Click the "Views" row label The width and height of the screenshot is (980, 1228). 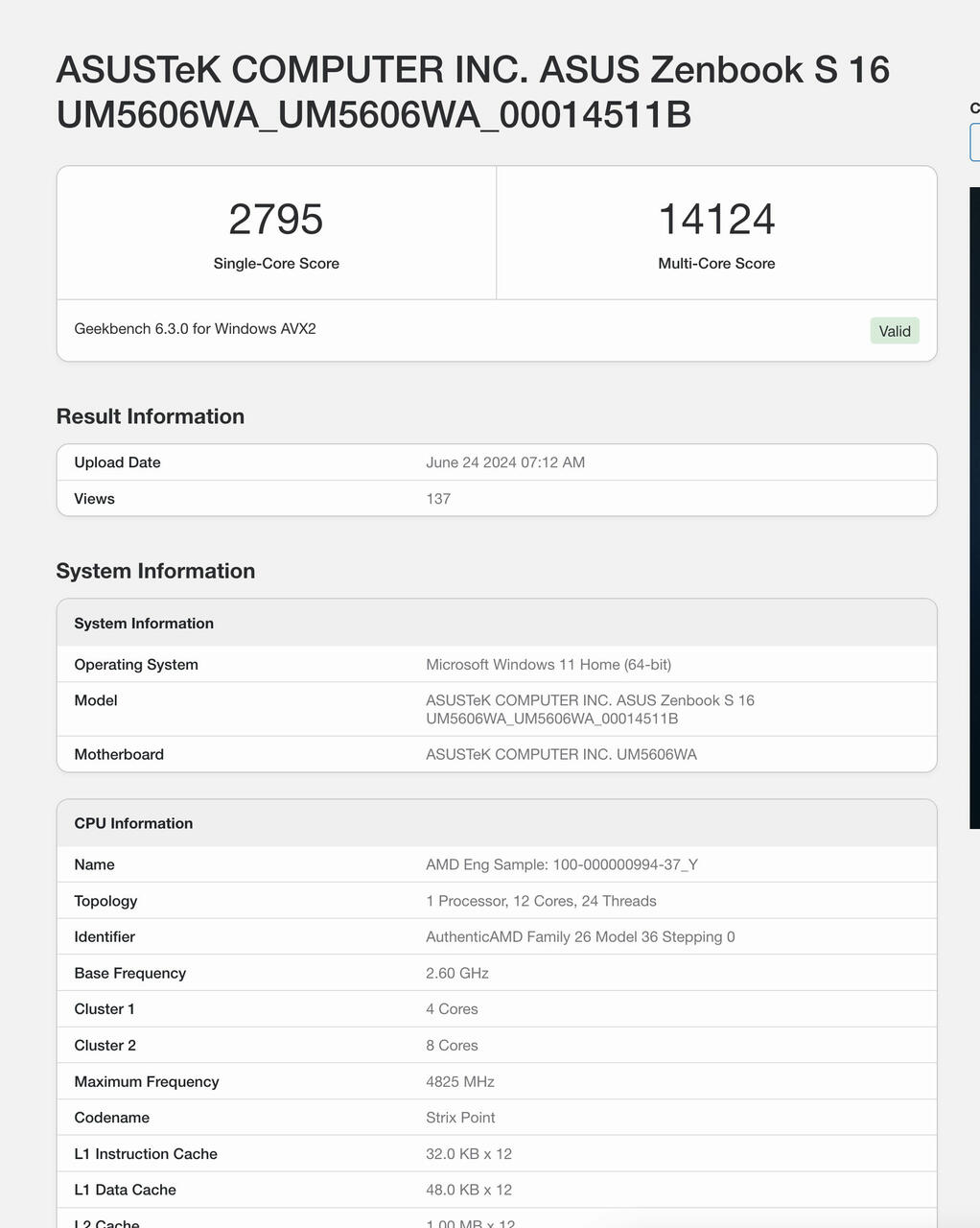click(x=95, y=499)
